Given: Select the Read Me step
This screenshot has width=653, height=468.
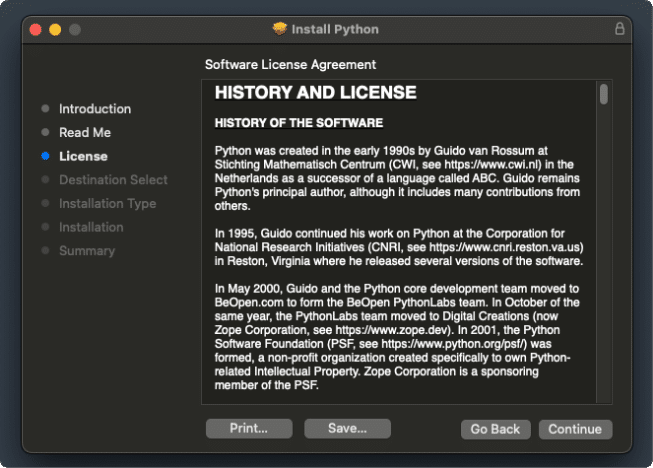Looking at the screenshot, I should [x=85, y=132].
